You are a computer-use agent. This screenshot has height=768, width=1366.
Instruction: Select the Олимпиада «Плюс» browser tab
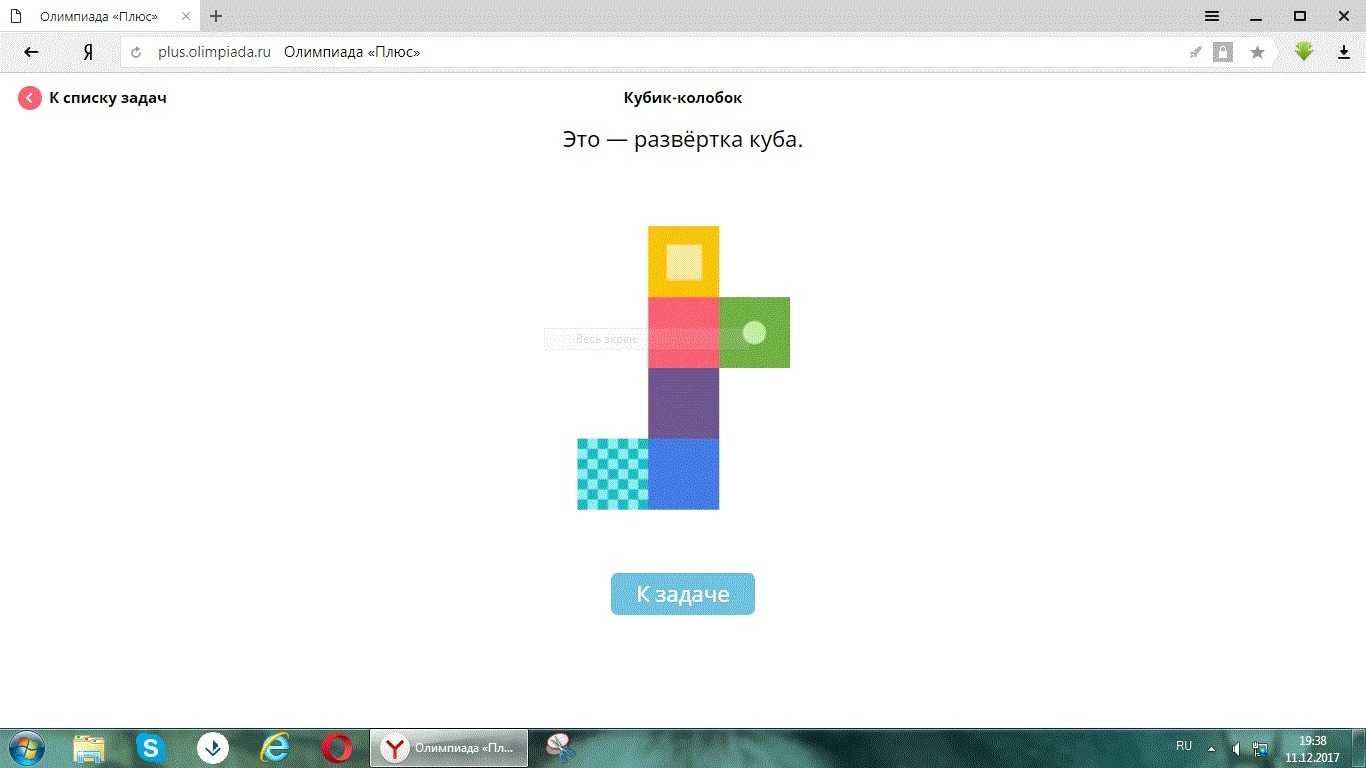[100, 17]
